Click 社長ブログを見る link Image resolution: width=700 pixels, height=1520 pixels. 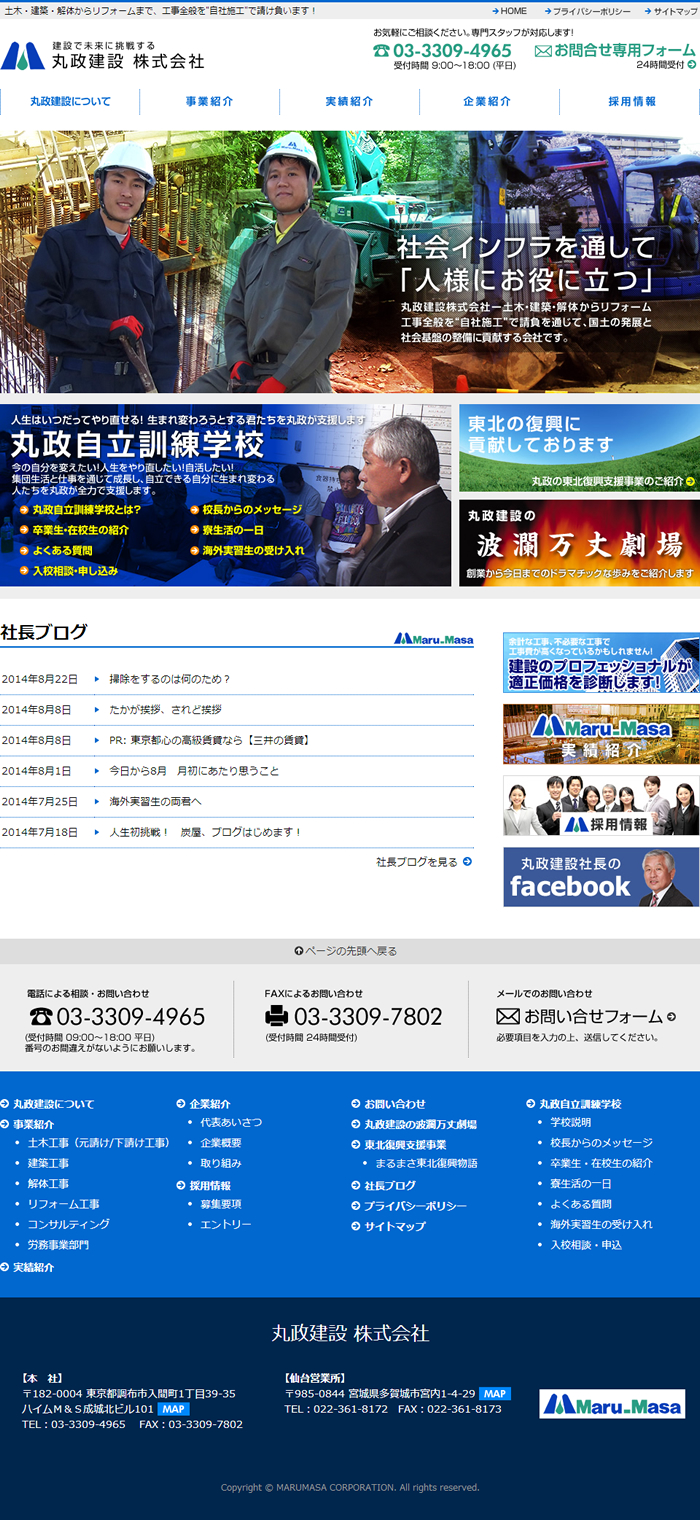424,861
